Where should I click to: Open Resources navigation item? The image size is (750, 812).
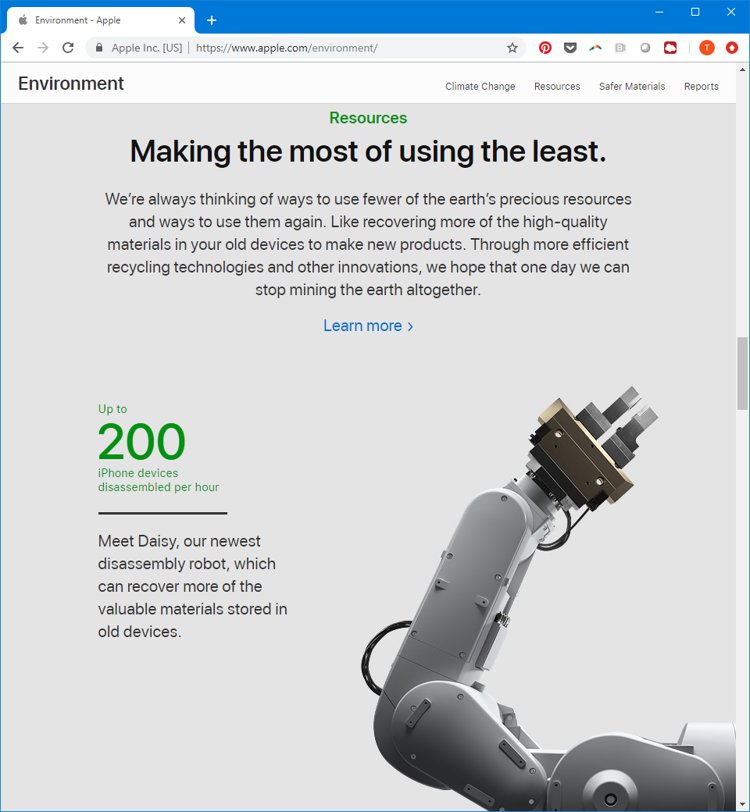click(557, 86)
